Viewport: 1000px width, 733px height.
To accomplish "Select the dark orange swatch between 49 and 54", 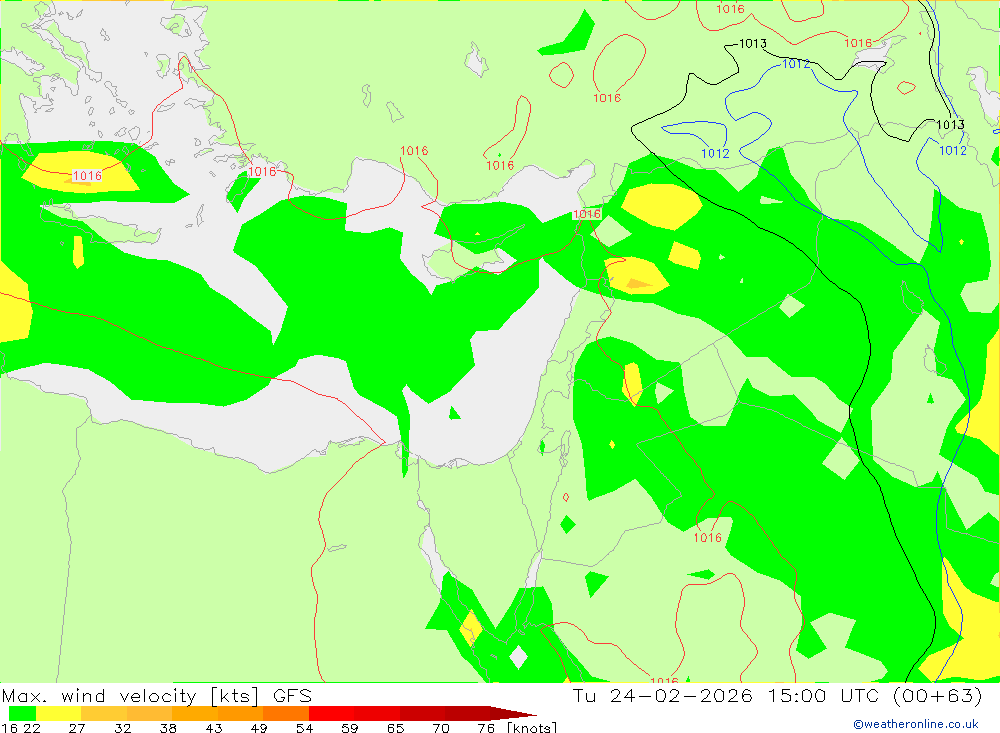I will [x=286, y=713].
